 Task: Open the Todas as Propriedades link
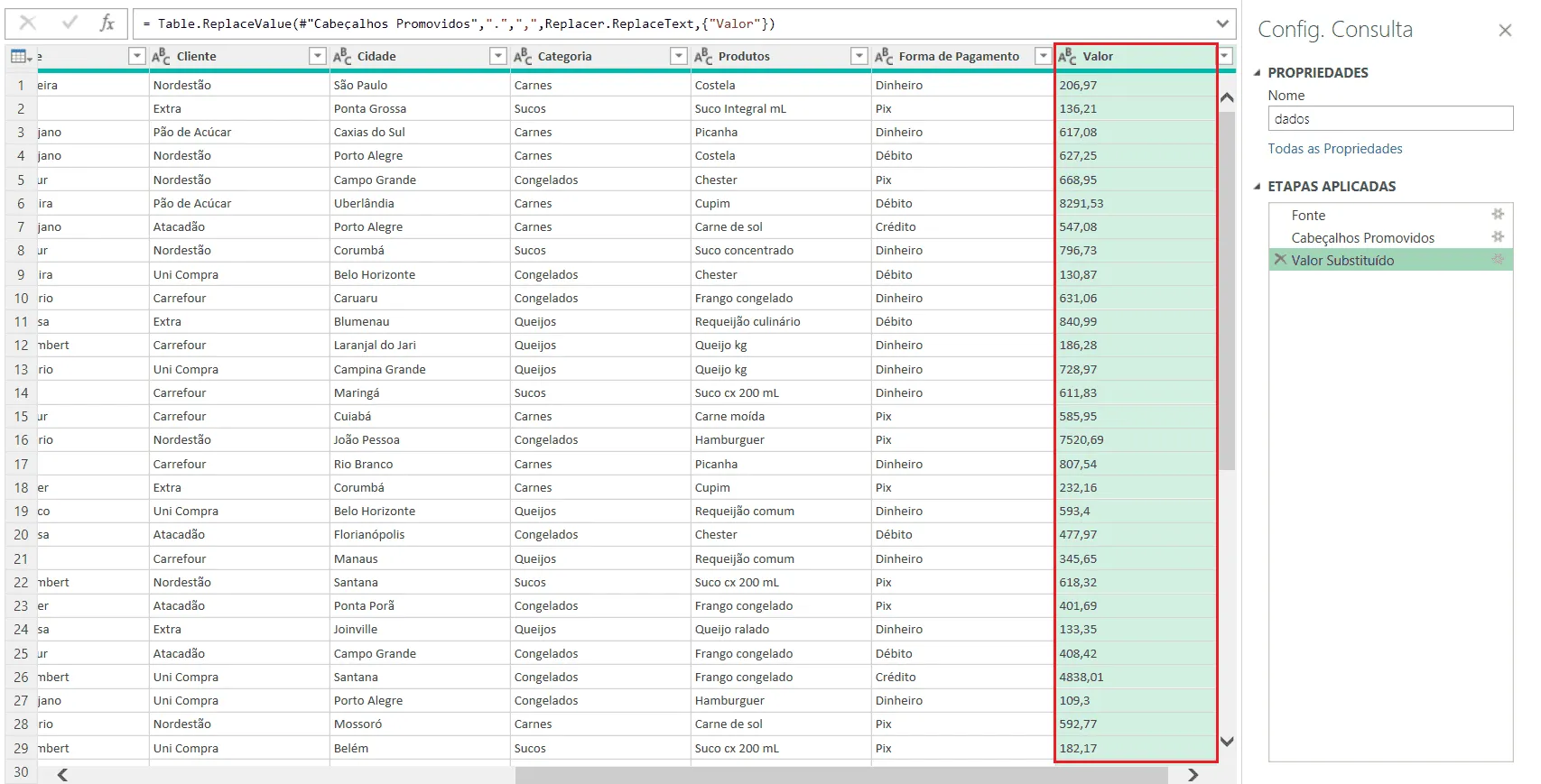(1335, 149)
